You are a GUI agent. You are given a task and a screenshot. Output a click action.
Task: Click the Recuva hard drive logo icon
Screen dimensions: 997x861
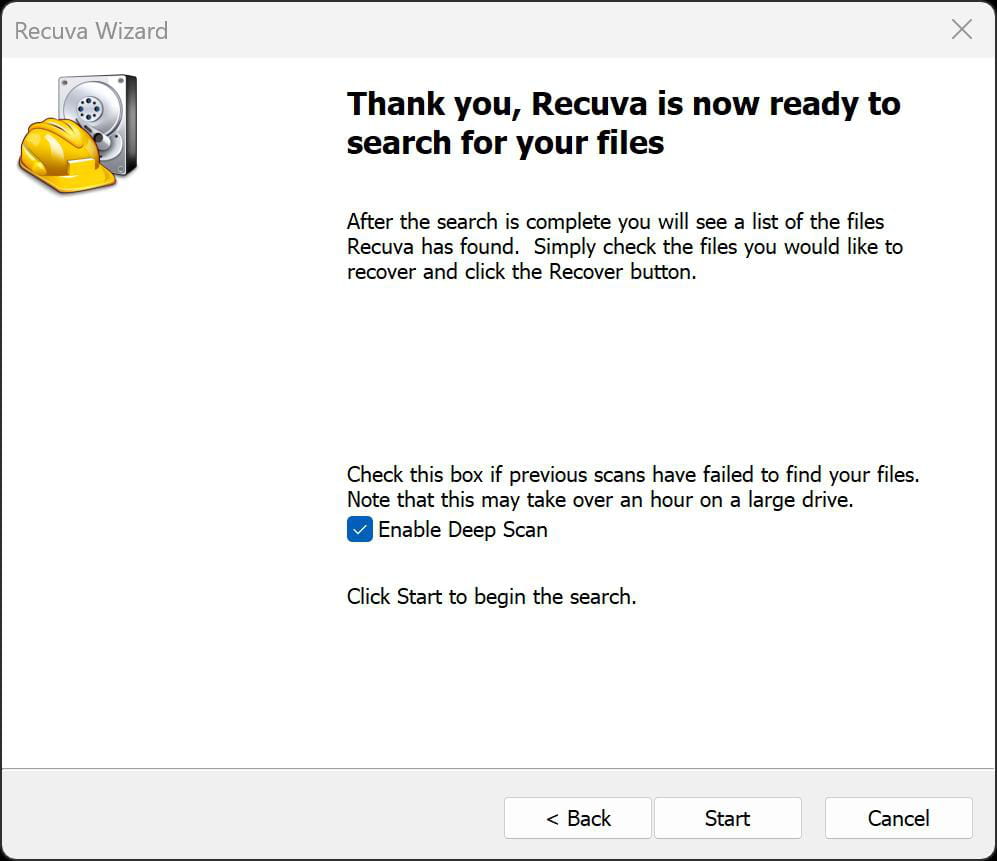pyautogui.click(x=79, y=134)
